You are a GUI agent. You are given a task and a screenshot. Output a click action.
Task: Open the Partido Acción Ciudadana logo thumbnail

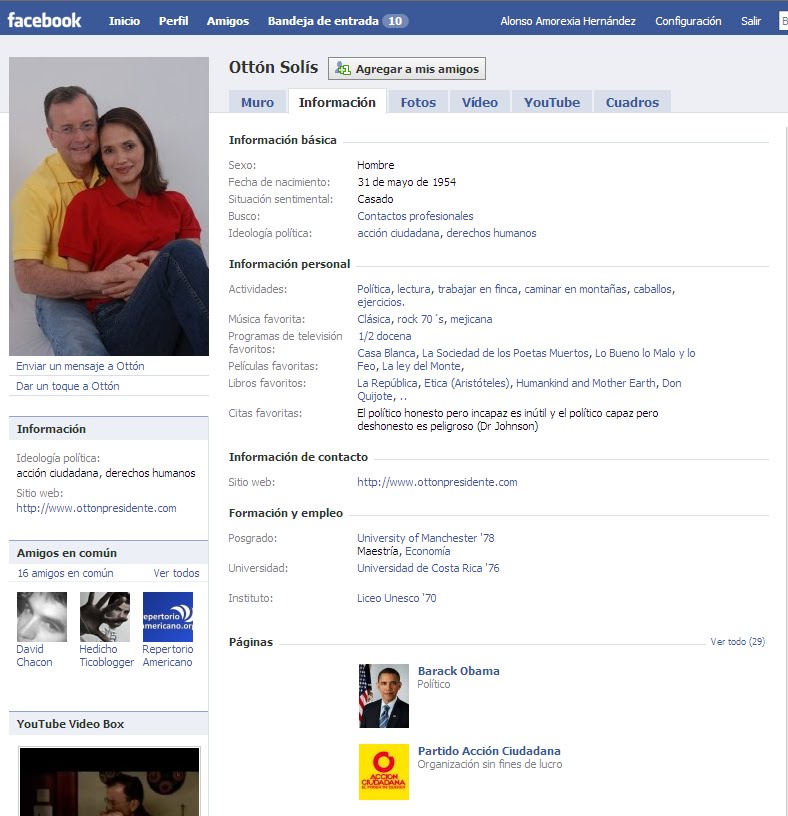click(384, 772)
